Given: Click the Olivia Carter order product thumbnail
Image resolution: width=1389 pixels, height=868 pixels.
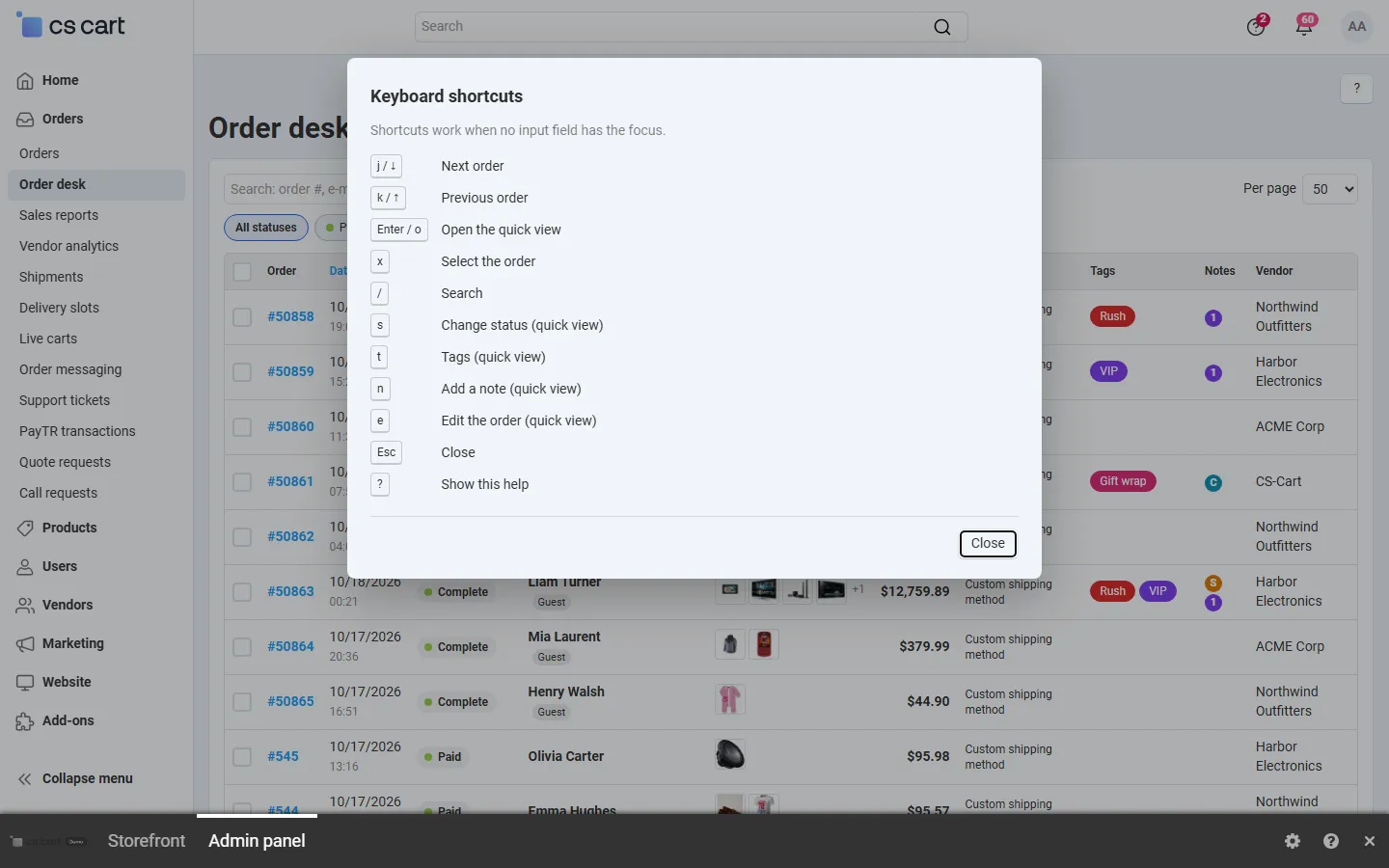Looking at the screenshot, I should click(x=730, y=754).
